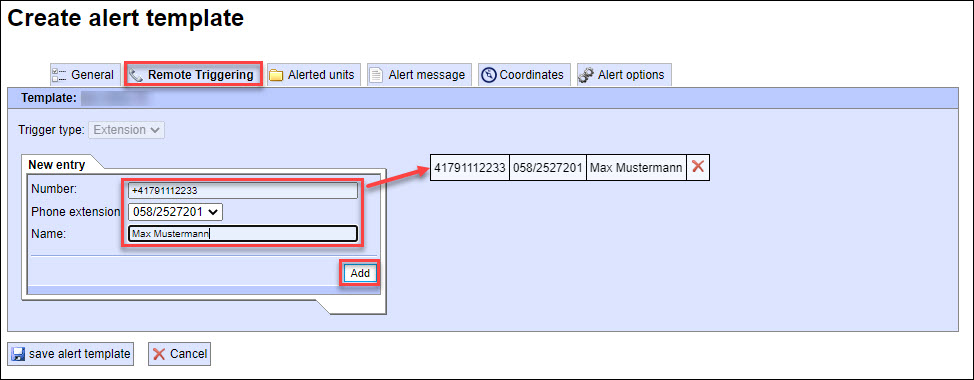Click the Create alert template heading
Image resolution: width=974 pixels, height=380 pixels.
pos(125,18)
